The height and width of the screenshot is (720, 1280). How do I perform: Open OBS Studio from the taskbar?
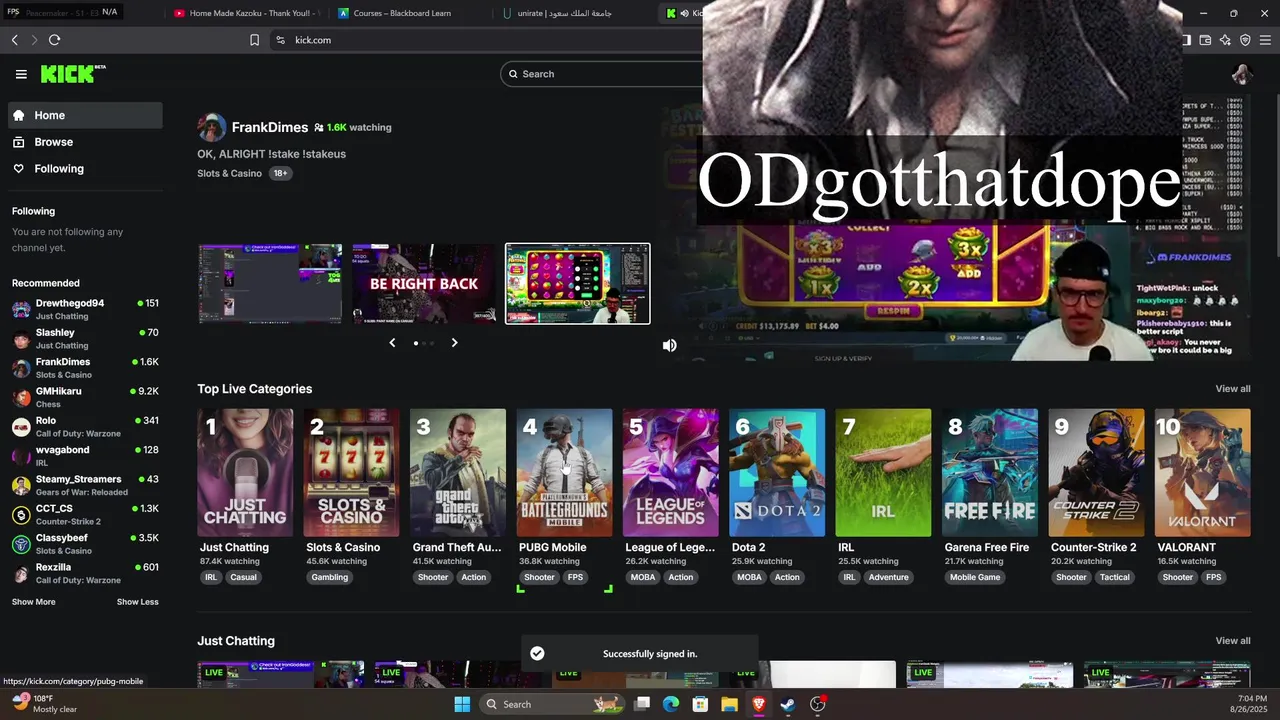[818, 704]
